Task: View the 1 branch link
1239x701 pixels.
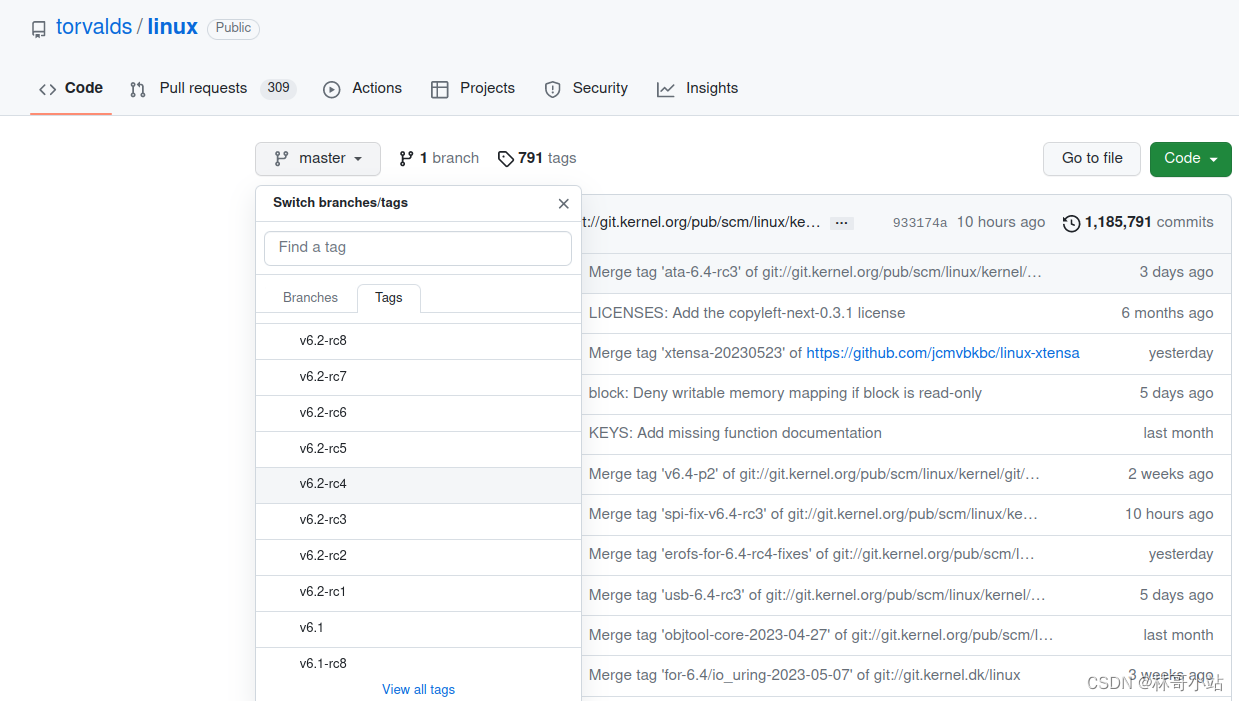Action: tap(439, 158)
